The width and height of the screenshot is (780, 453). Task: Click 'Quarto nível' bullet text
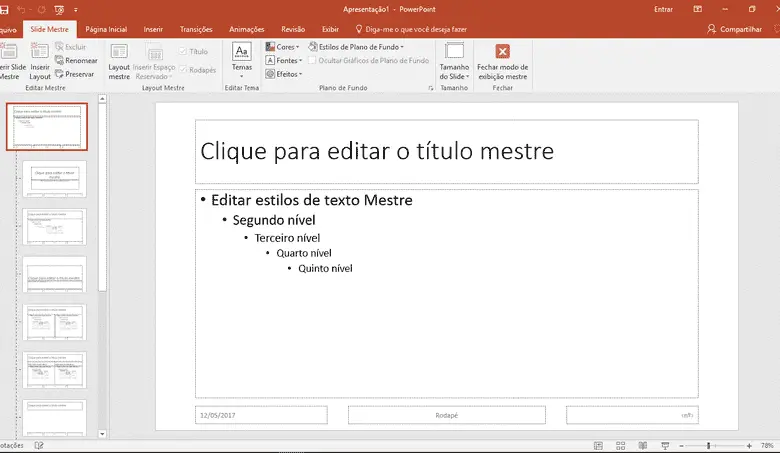tap(304, 253)
